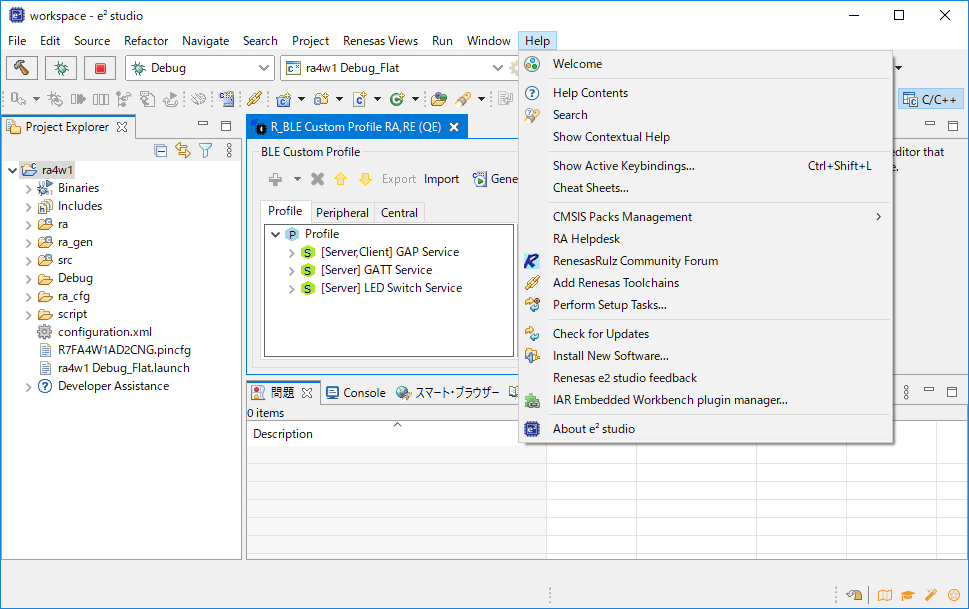Choose Install New Software...
Screen dimensions: 969x609
pos(706,356)
